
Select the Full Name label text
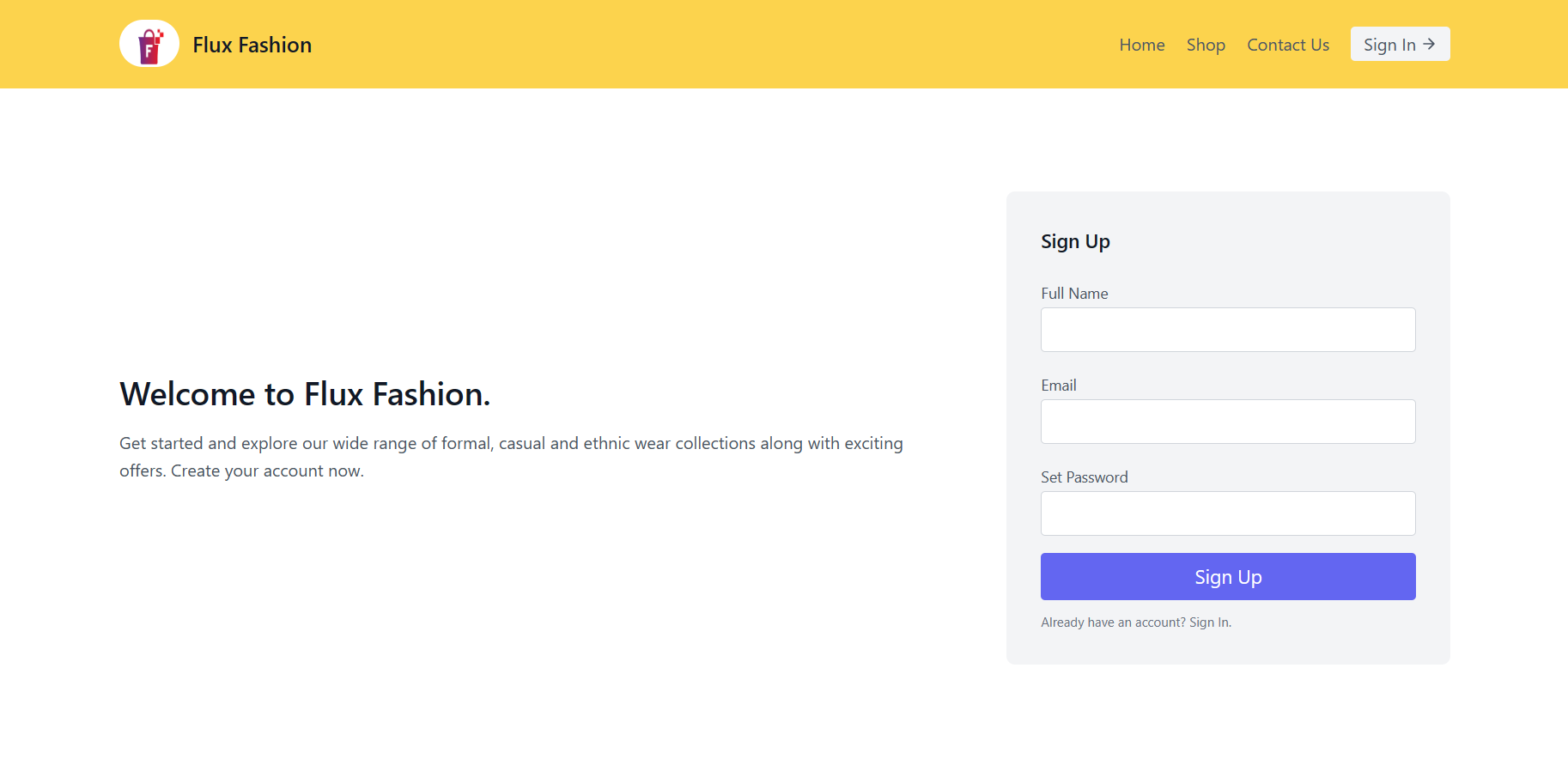click(1074, 293)
